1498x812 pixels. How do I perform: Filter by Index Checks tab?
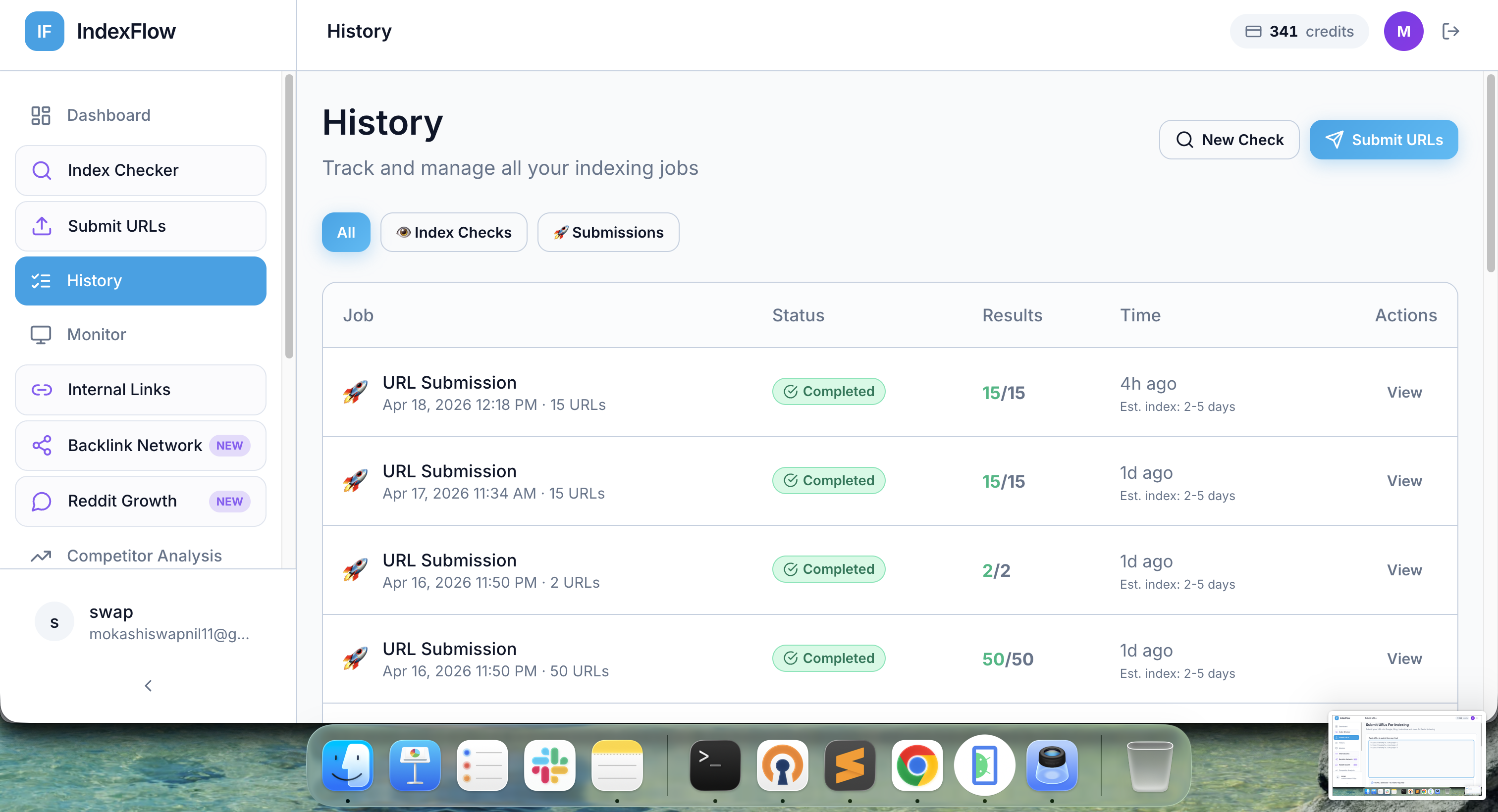pos(454,233)
